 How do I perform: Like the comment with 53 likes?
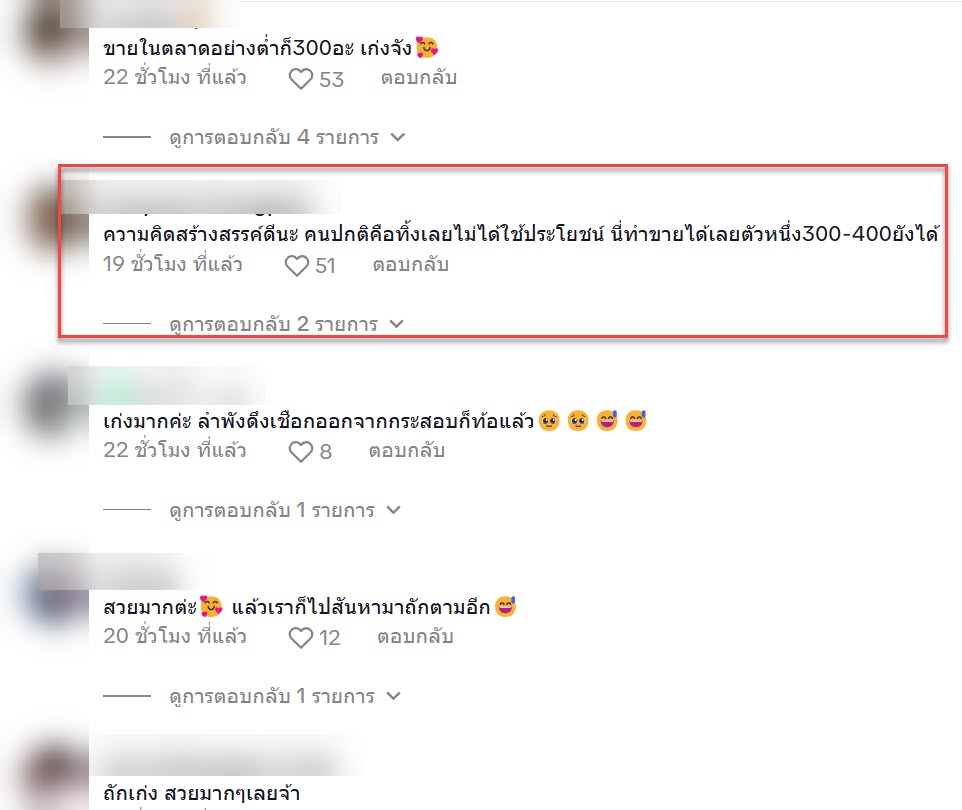tap(301, 79)
